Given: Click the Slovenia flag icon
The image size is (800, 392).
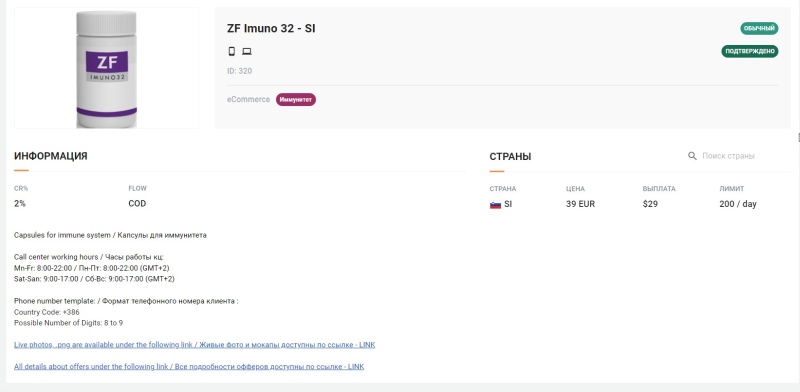Looking at the screenshot, I should (x=495, y=205).
